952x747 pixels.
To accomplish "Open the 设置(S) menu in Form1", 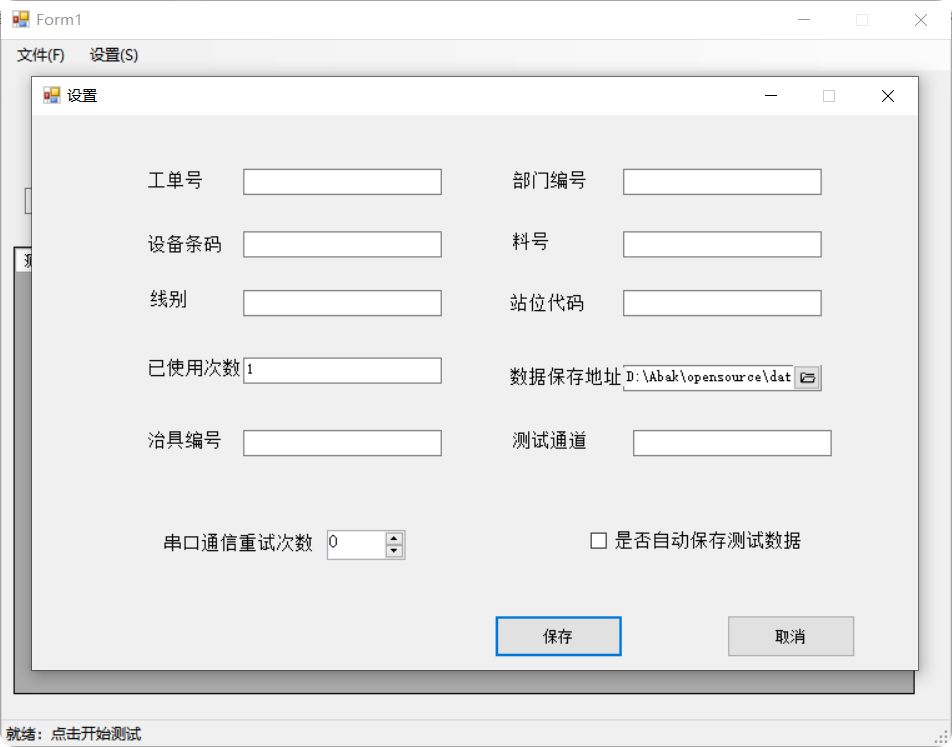I will point(114,55).
